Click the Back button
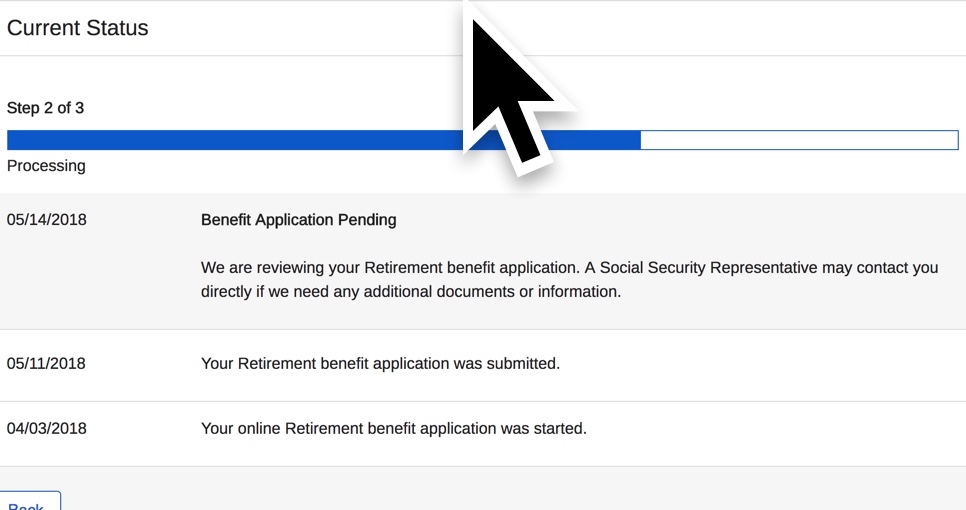Screen dimensions: 966x510 click(x=30, y=501)
